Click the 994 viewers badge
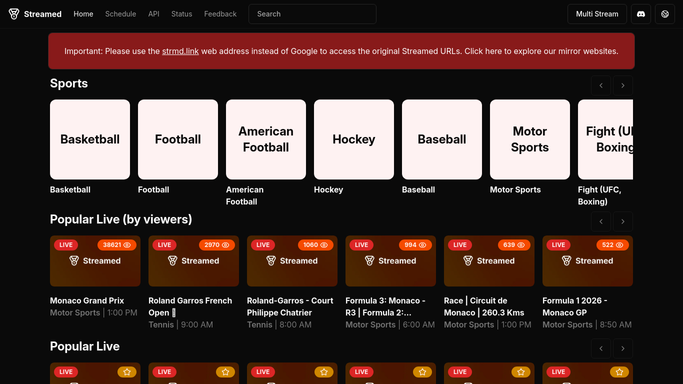This screenshot has width=683, height=384. tap(415, 245)
